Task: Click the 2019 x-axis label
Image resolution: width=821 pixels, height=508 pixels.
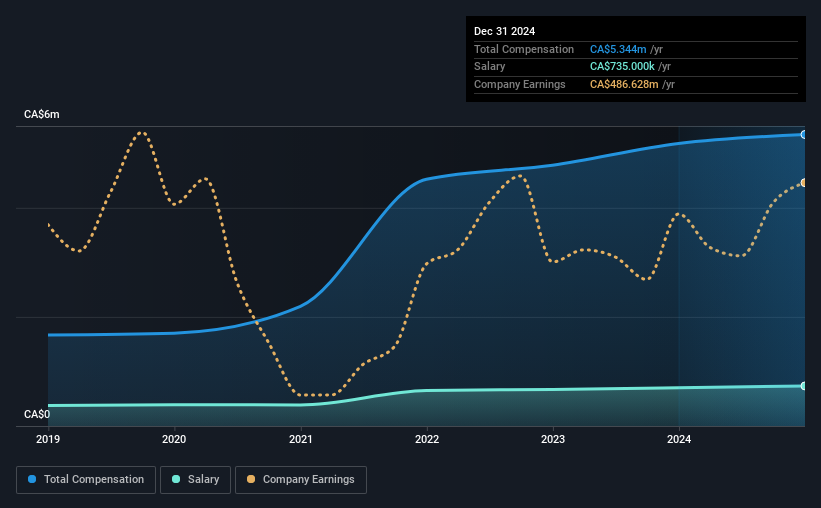Action: pyautogui.click(x=48, y=439)
